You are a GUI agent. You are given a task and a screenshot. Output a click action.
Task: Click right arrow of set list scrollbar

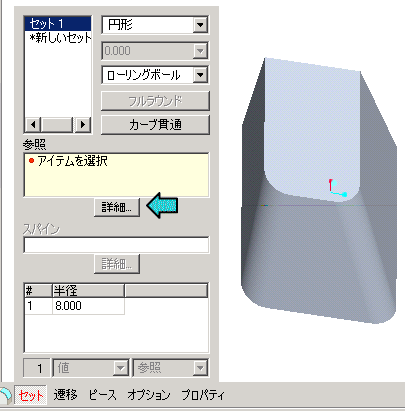83,125
